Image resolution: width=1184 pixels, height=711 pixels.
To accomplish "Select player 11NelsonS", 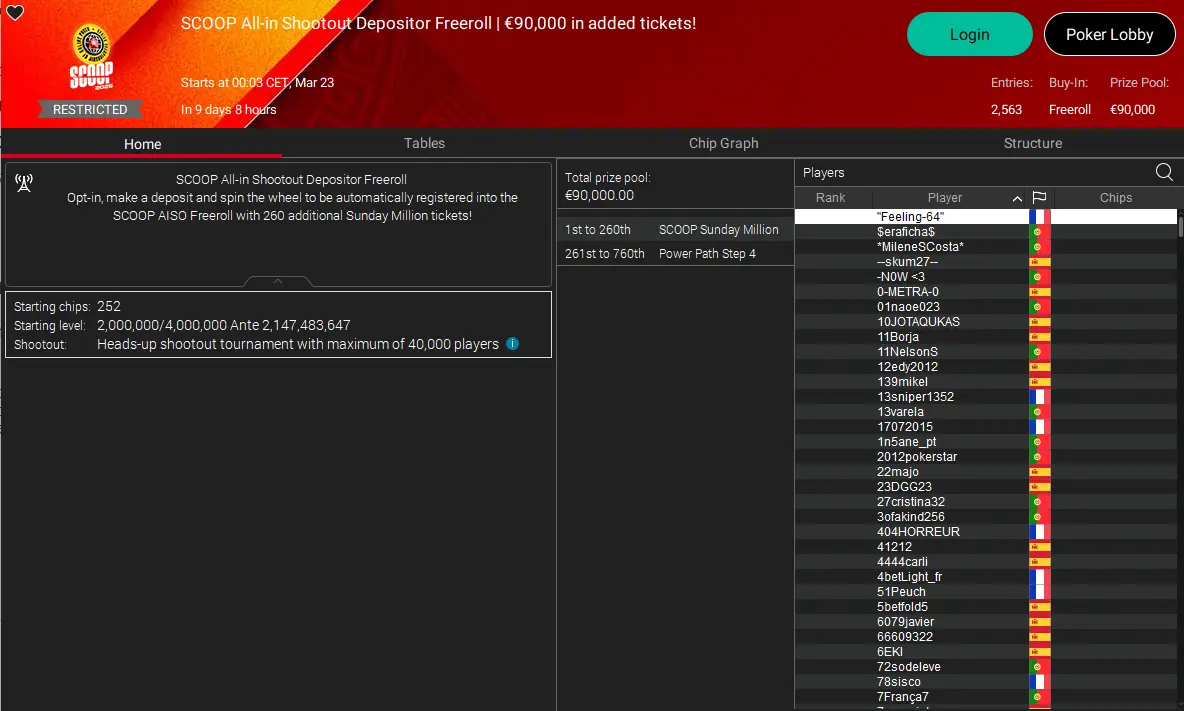I will click(985, 352).
